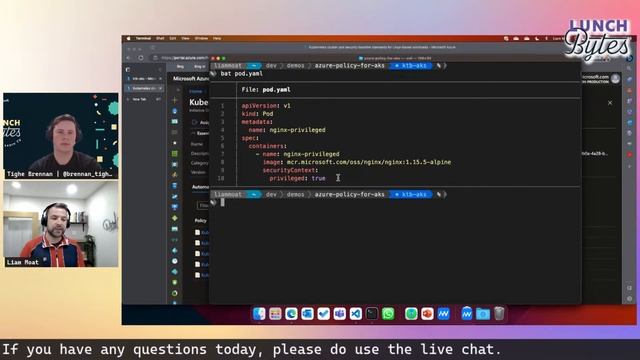Click Liam Moat's video thumbnail
Screen dimensions: 640x360
61,224
